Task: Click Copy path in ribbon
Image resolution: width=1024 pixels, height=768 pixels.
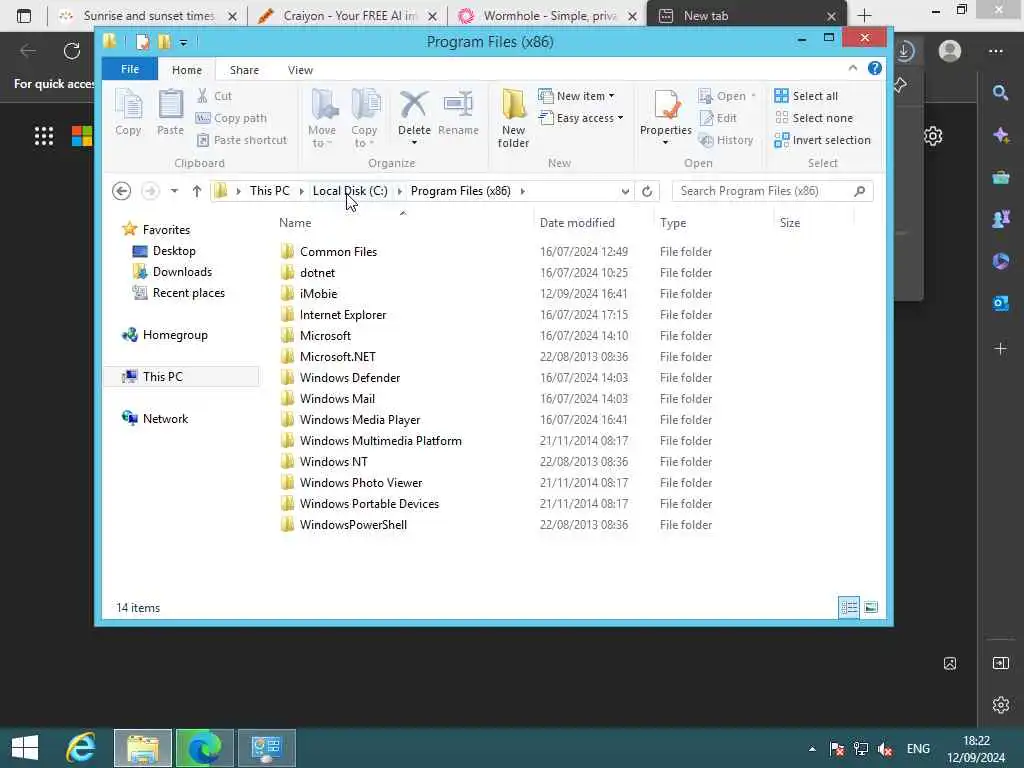Action: [x=231, y=118]
